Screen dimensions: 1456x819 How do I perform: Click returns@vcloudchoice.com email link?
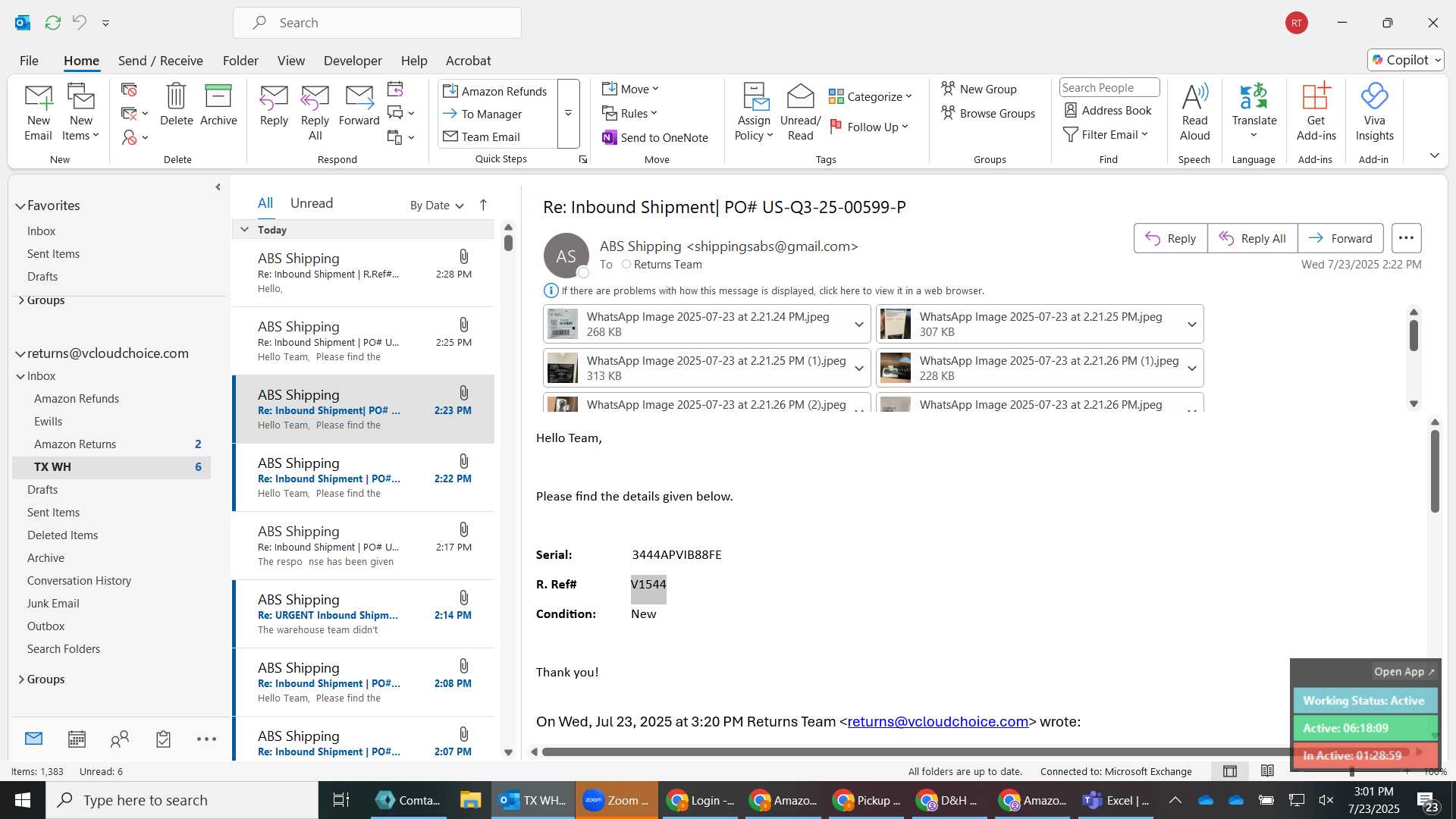937,721
